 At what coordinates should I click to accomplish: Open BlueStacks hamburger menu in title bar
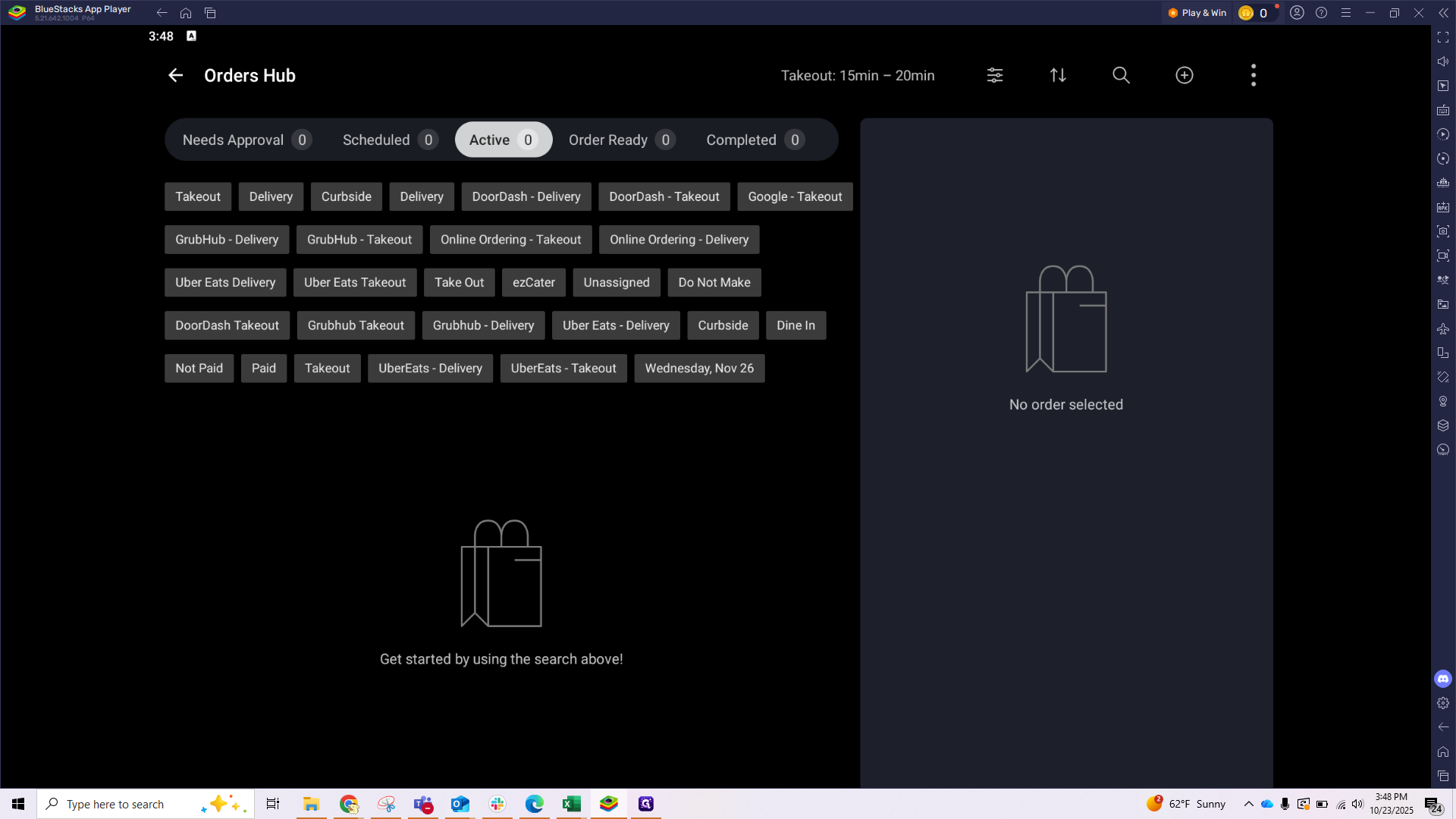(x=1345, y=13)
